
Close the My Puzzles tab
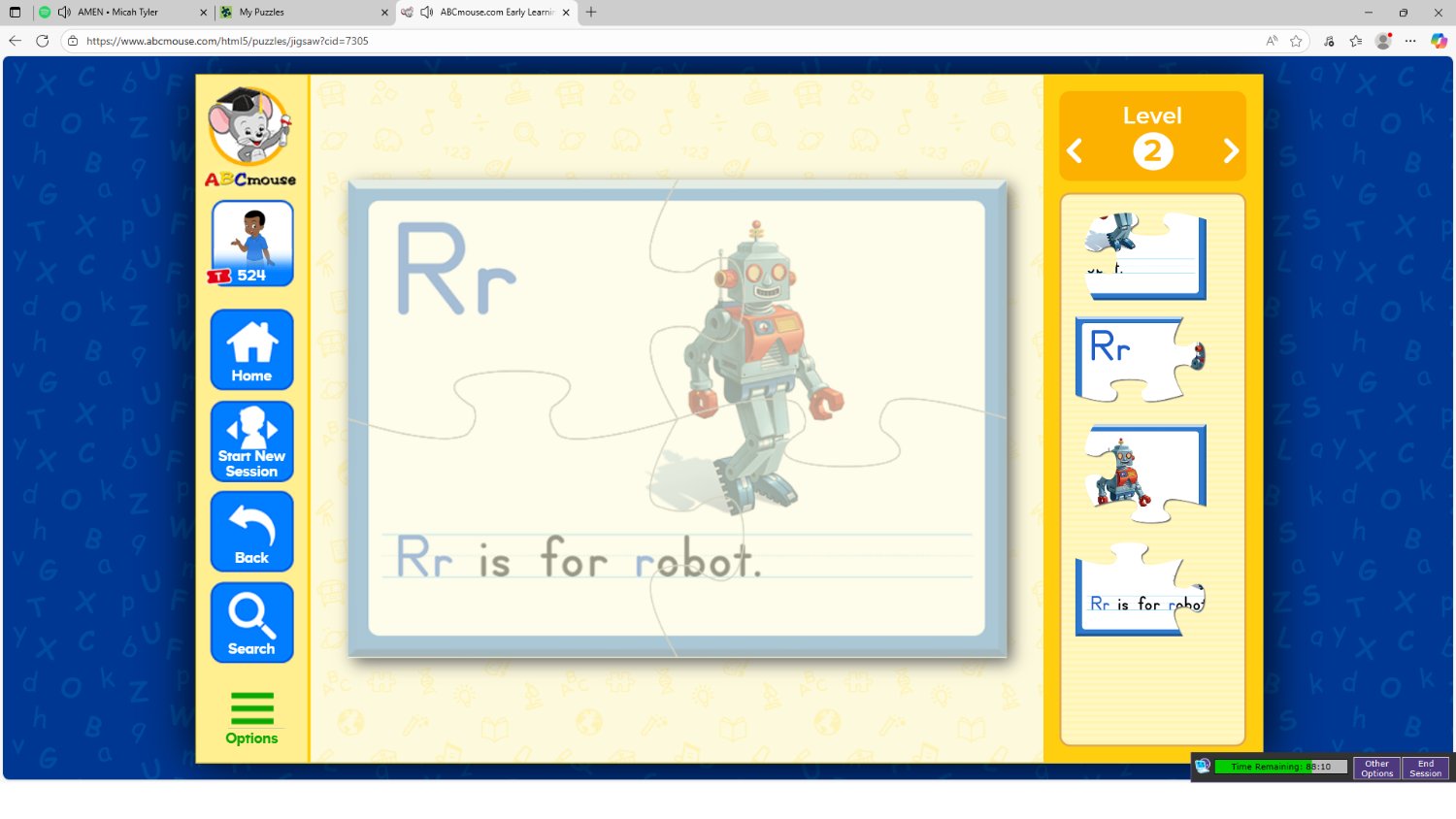click(x=384, y=13)
